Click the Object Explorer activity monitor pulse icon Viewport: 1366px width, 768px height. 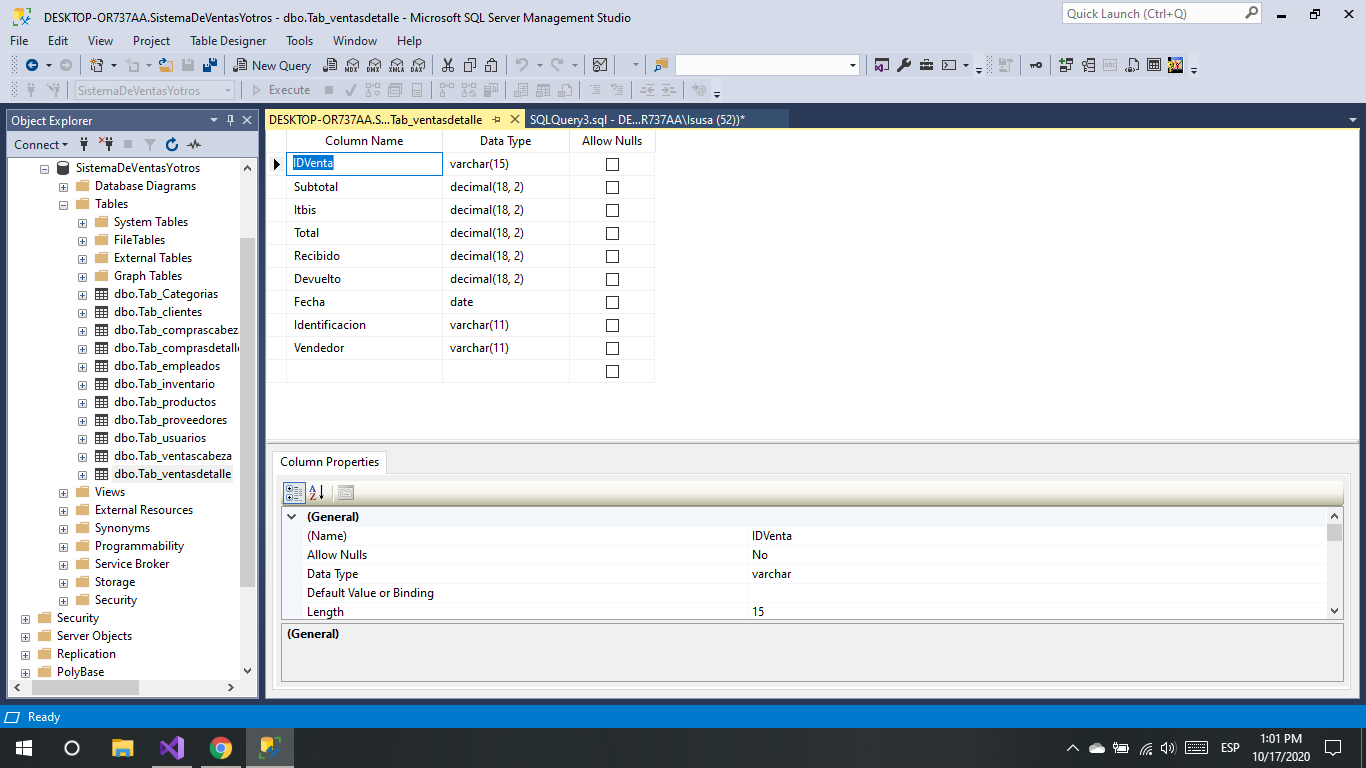point(194,144)
